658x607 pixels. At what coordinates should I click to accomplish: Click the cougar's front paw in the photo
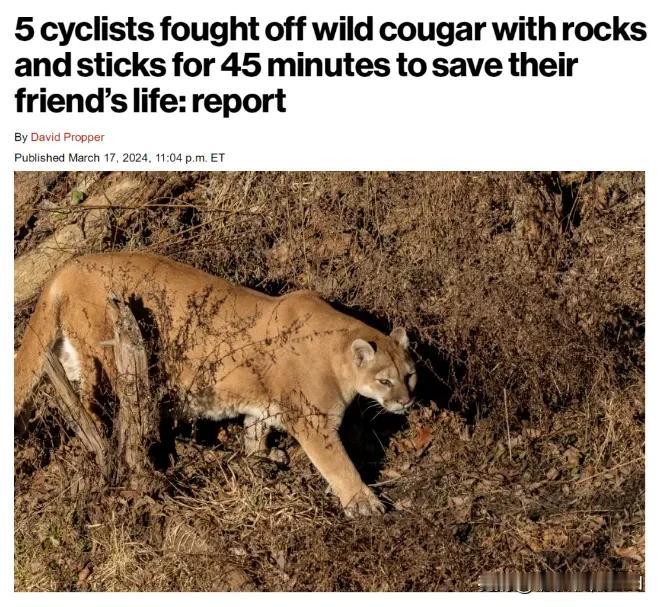pyautogui.click(x=363, y=502)
